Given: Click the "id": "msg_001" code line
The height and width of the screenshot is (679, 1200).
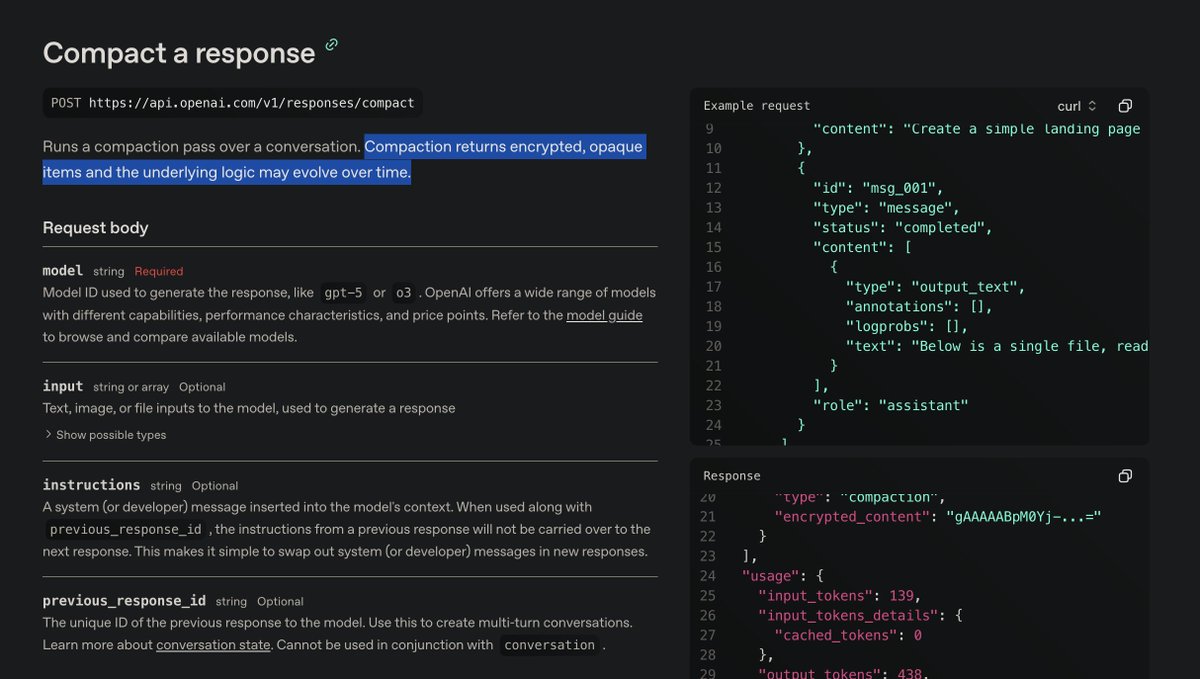Looking at the screenshot, I should click(878, 188).
